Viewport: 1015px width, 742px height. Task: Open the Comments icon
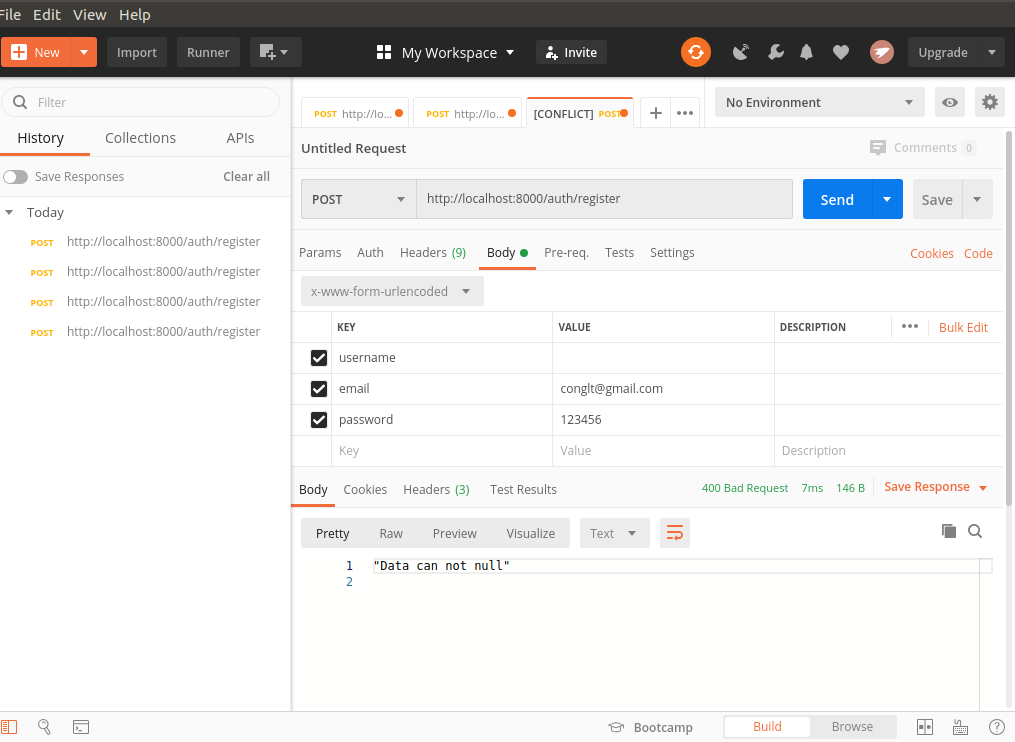tap(878, 148)
